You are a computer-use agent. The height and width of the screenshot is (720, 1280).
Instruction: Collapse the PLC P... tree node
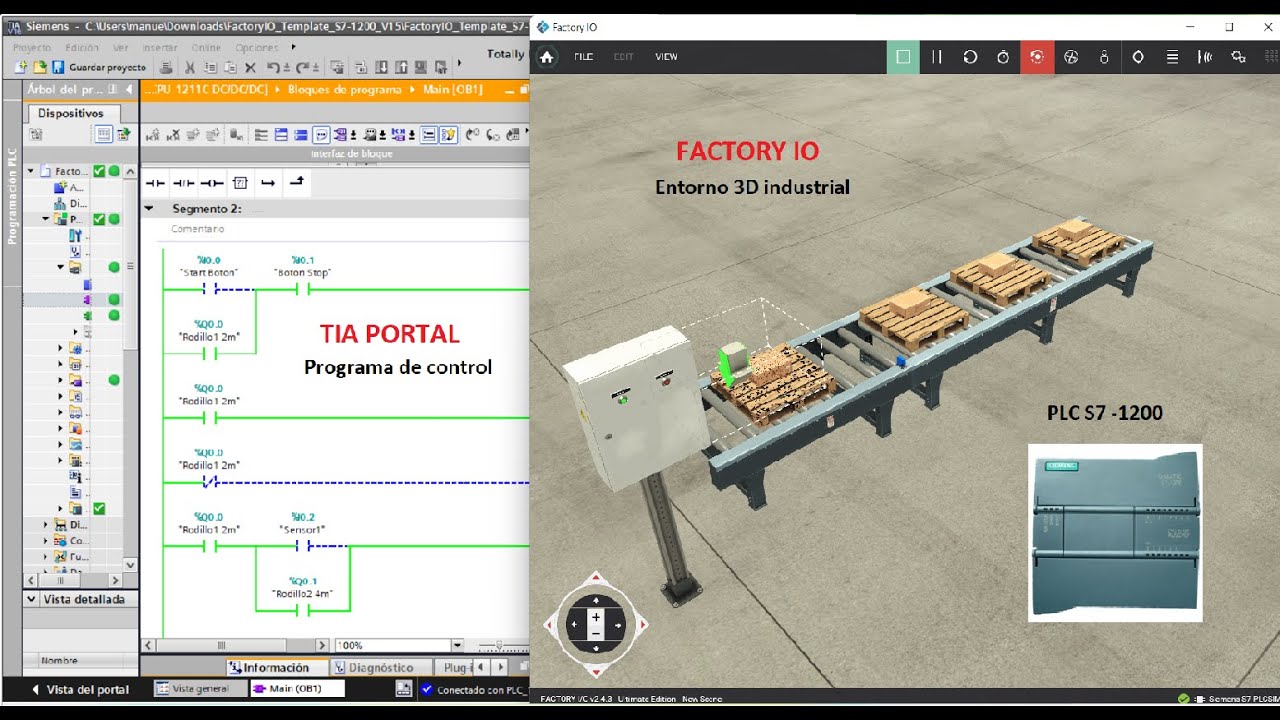click(x=45, y=219)
